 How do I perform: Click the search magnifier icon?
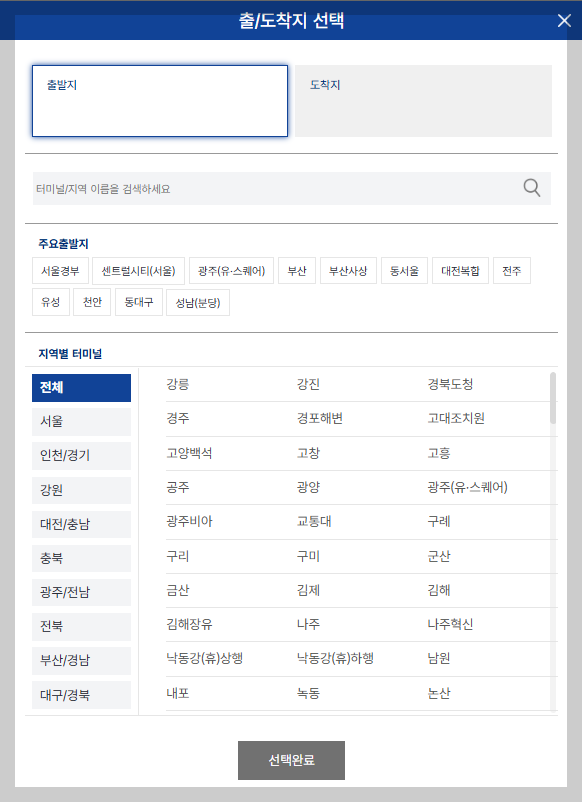531,188
